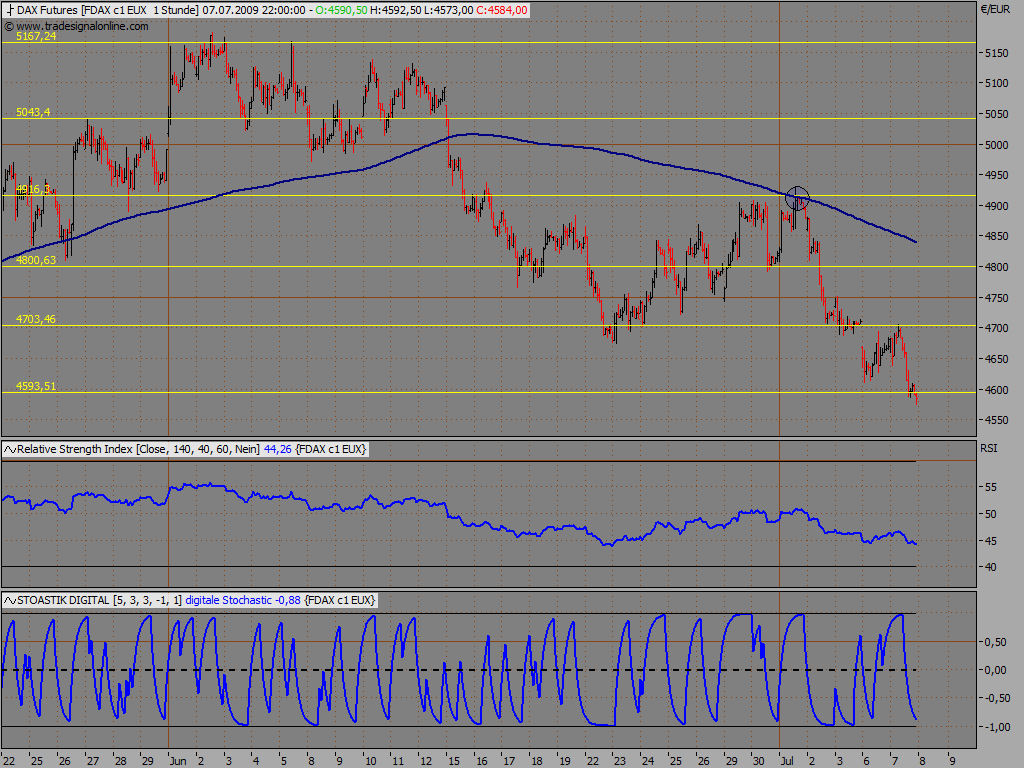This screenshot has width=1024, height=768.
Task: Click the 5000 price axis tick
Action: [x=997, y=145]
